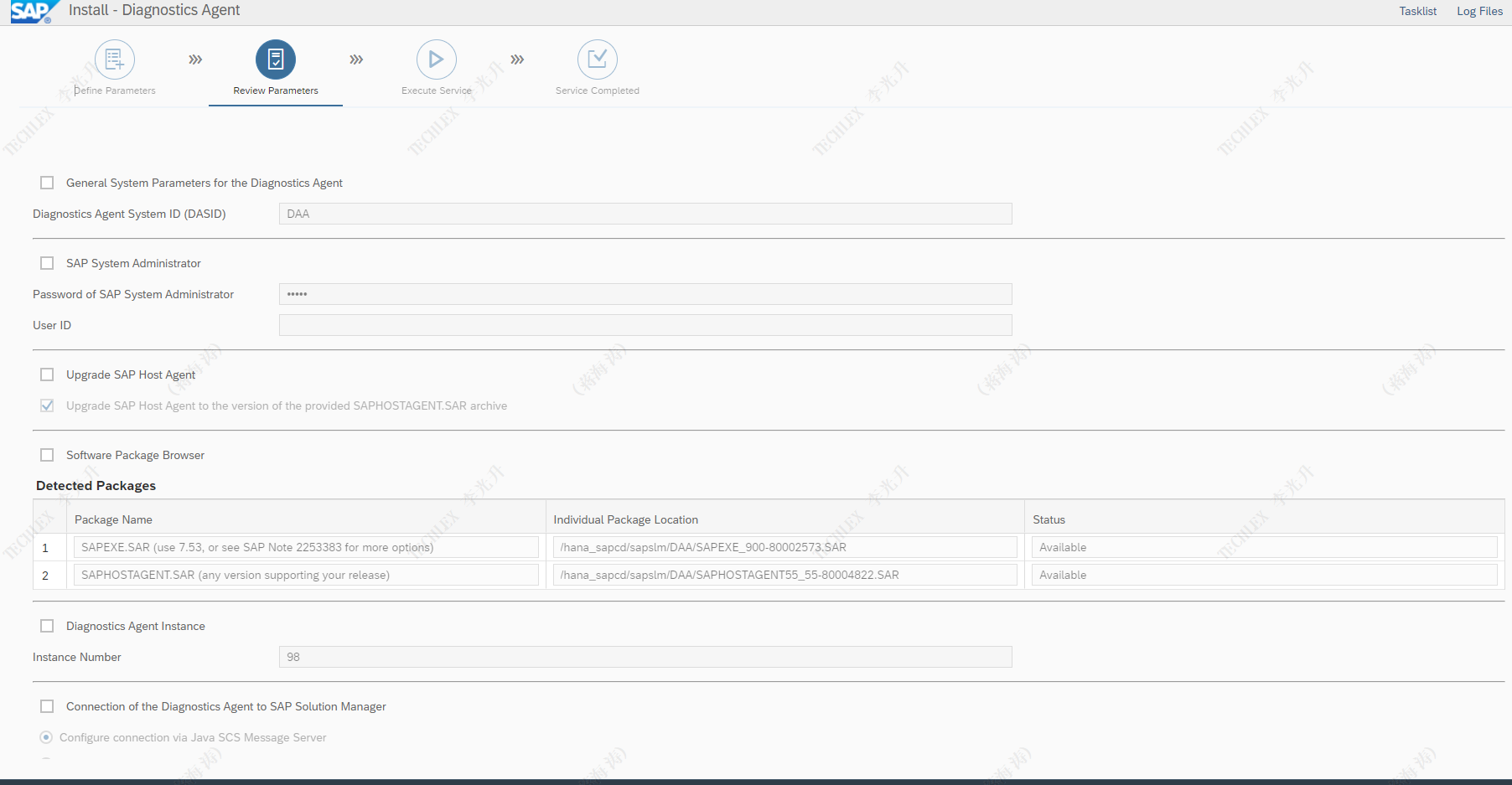The image size is (1512, 785).
Task: Click the Instance Number label
Action: point(77,657)
